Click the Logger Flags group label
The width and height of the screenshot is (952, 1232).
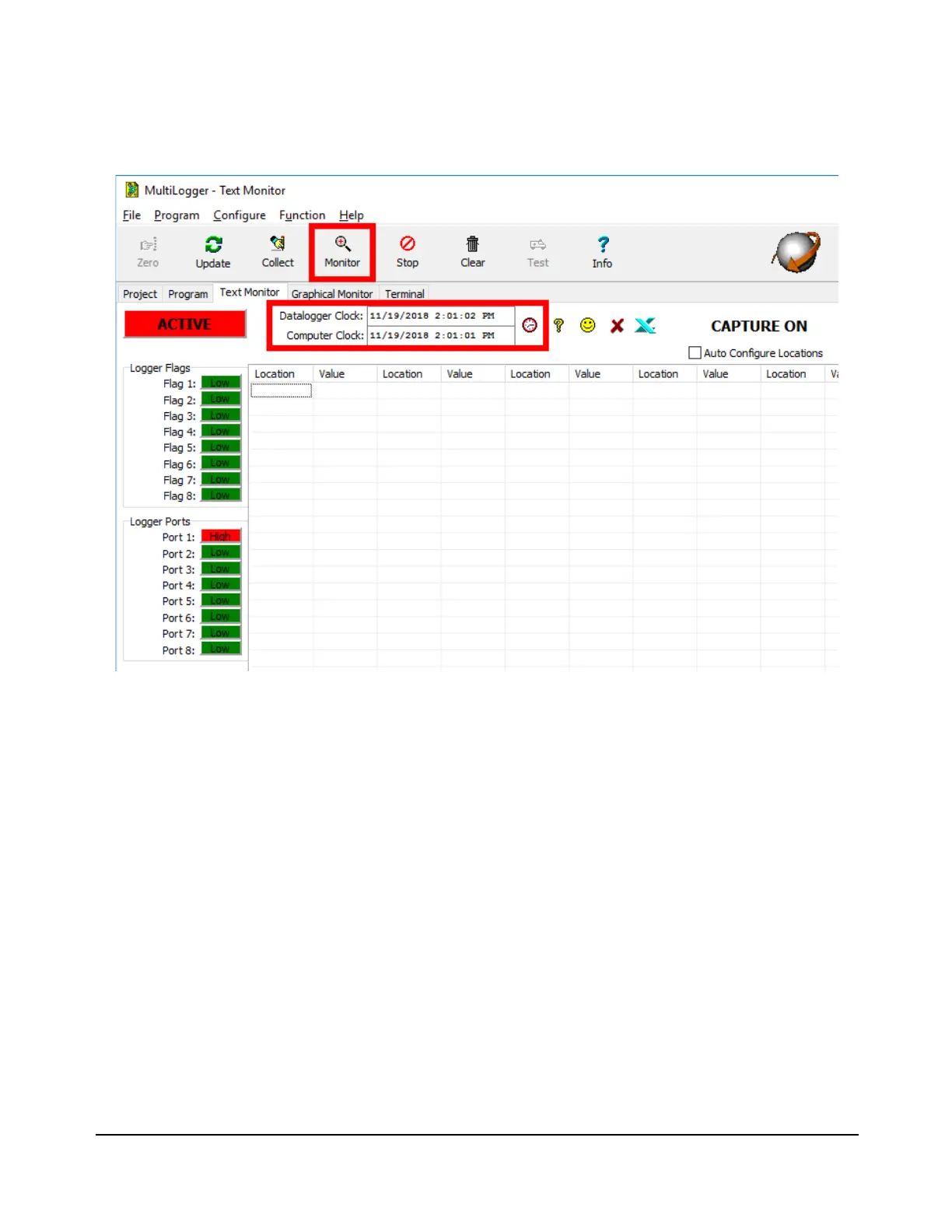click(x=159, y=368)
